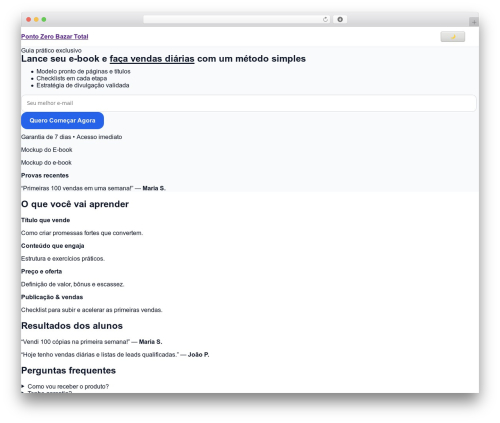
Task: Click the 'Guia prático exclusivo' label
Action: [x=51, y=50]
